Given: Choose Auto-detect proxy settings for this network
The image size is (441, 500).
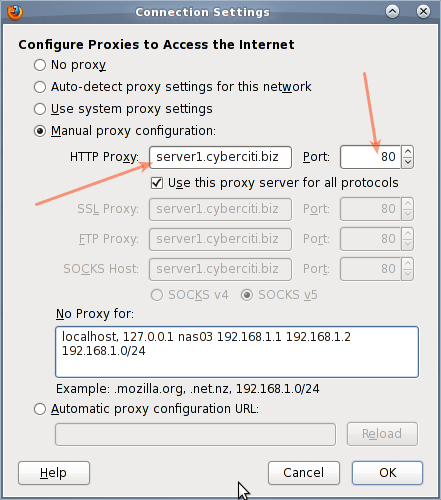Looking at the screenshot, I should [x=40, y=87].
